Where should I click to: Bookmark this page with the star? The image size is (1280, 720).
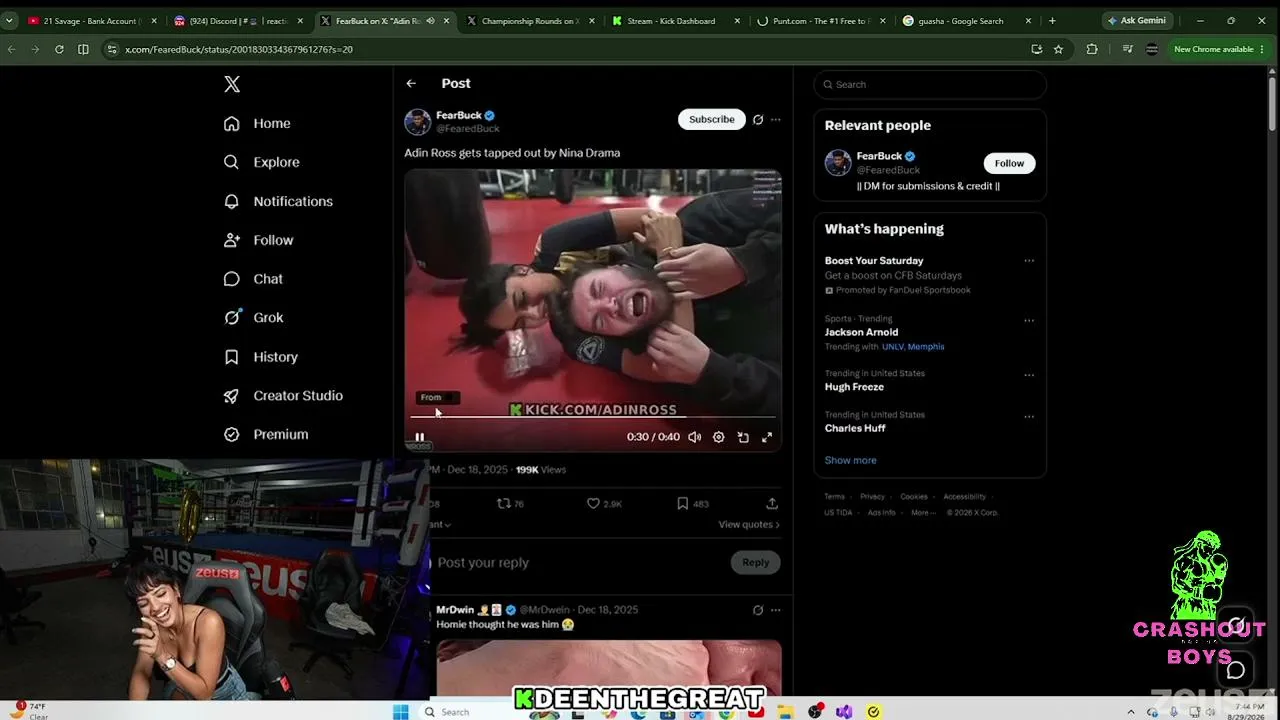click(1058, 49)
